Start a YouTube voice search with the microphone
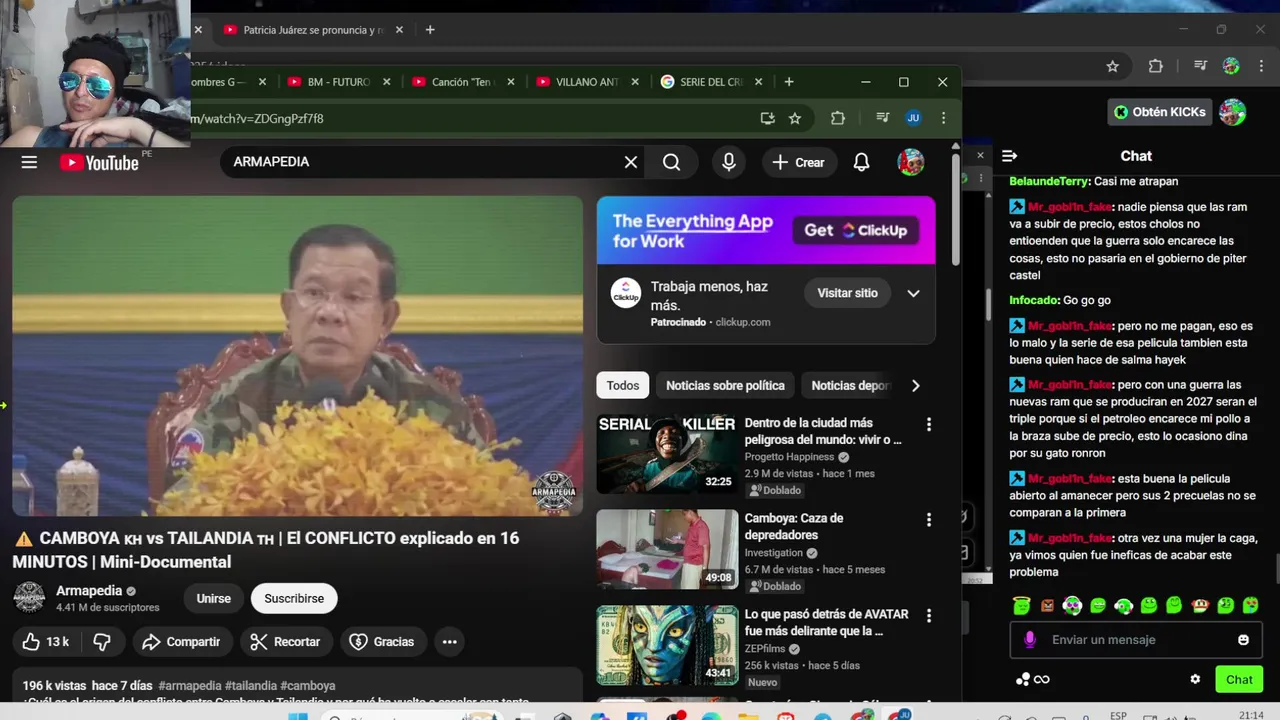1280x720 pixels. coord(729,162)
